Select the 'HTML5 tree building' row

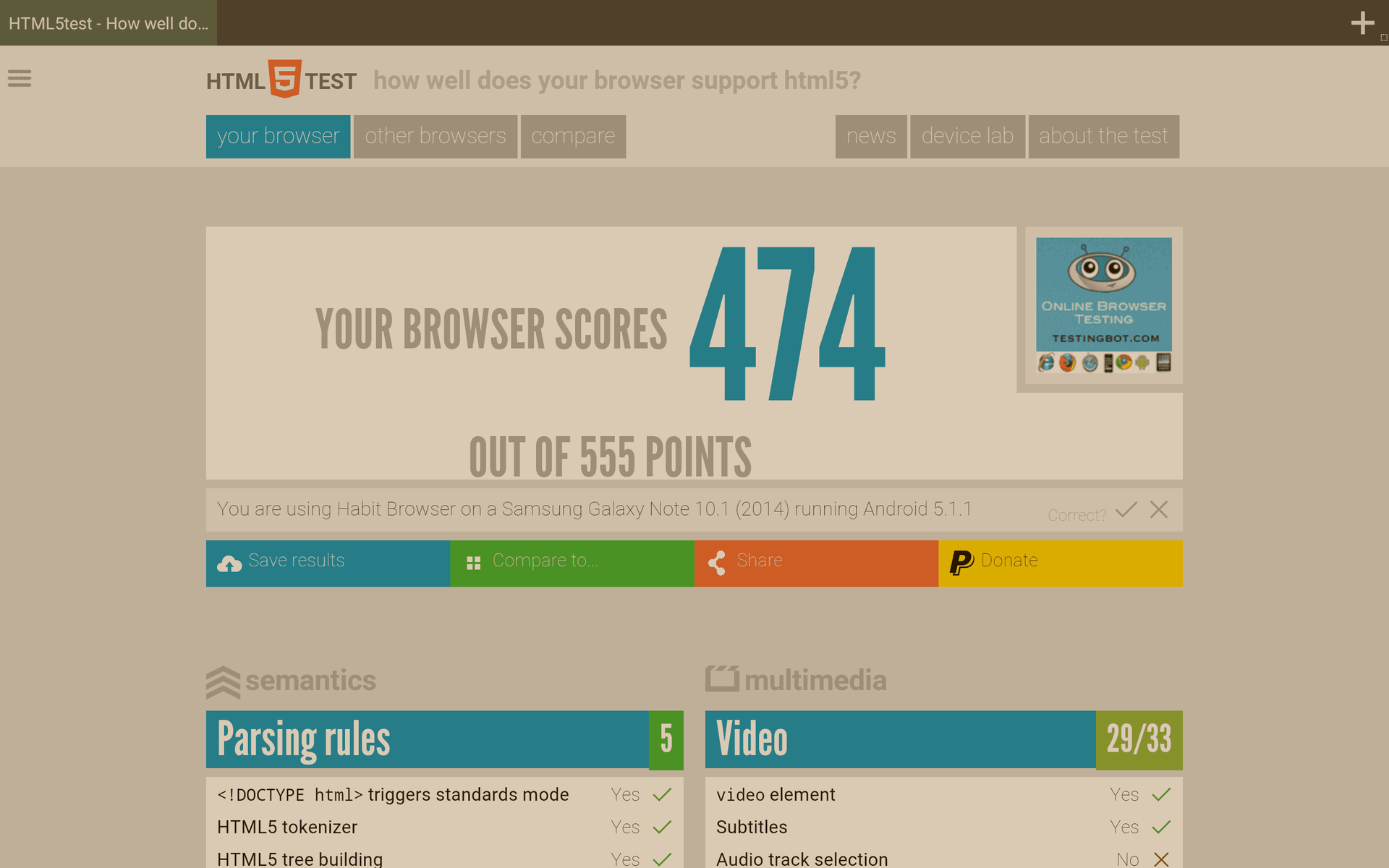[x=445, y=858]
